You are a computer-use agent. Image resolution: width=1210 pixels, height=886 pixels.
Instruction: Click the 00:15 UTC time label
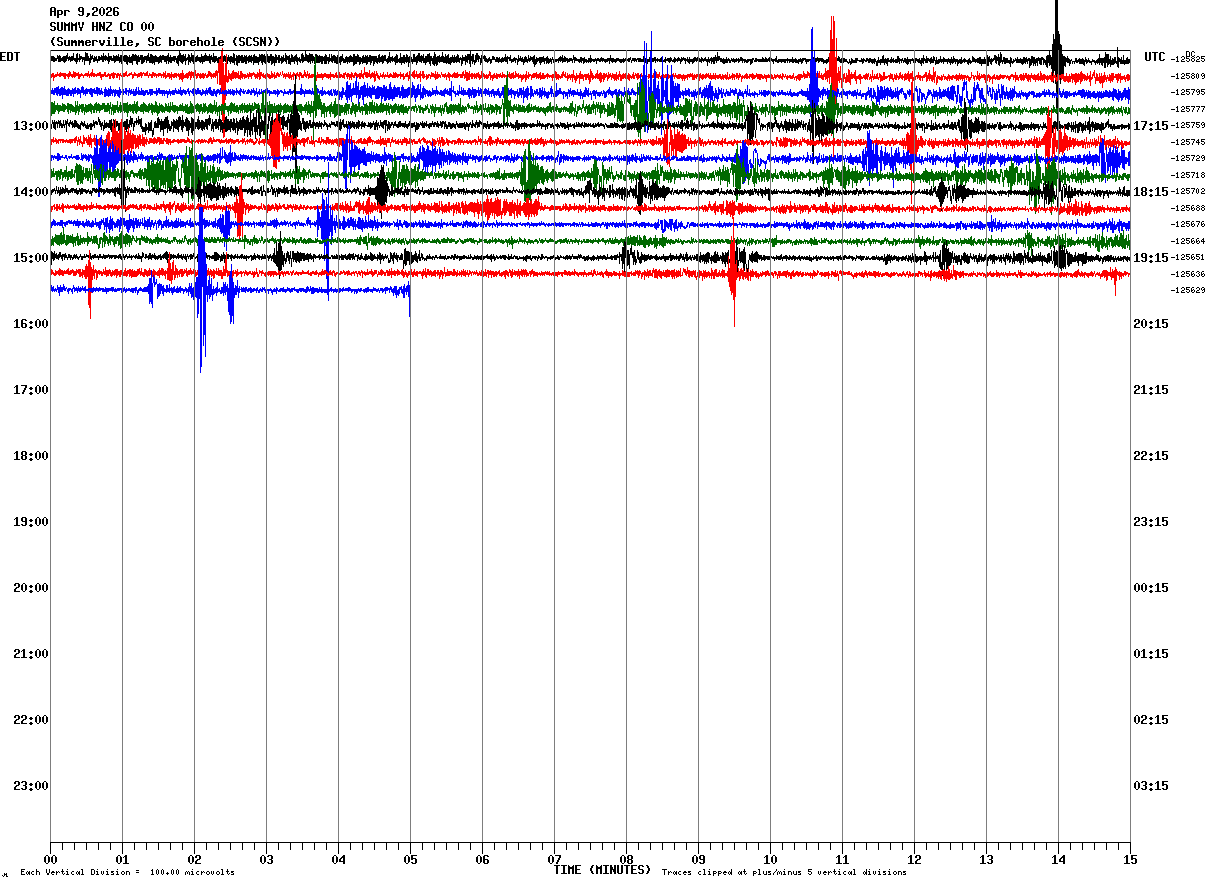1151,588
